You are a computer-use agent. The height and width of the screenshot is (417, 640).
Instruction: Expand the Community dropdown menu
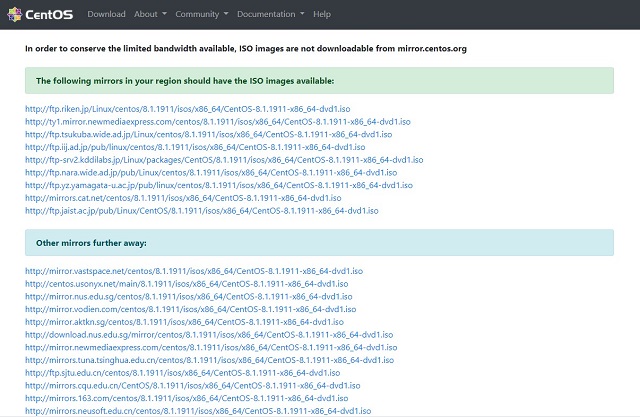pyautogui.click(x=202, y=14)
